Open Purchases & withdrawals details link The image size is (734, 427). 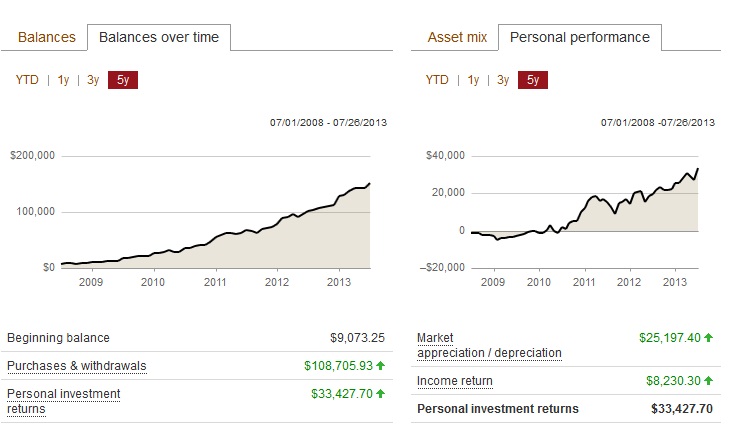click(x=77, y=366)
